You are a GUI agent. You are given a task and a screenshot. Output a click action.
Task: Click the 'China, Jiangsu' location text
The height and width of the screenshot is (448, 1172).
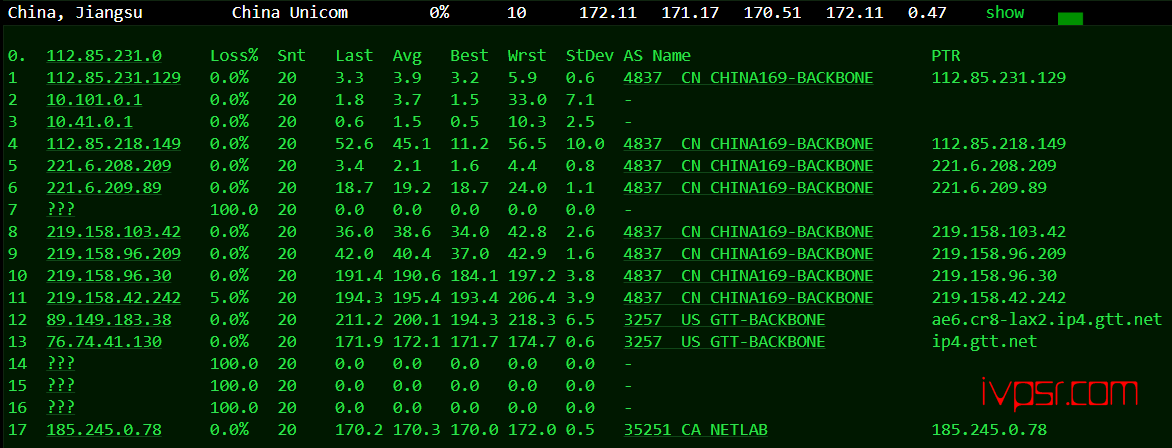75,13
